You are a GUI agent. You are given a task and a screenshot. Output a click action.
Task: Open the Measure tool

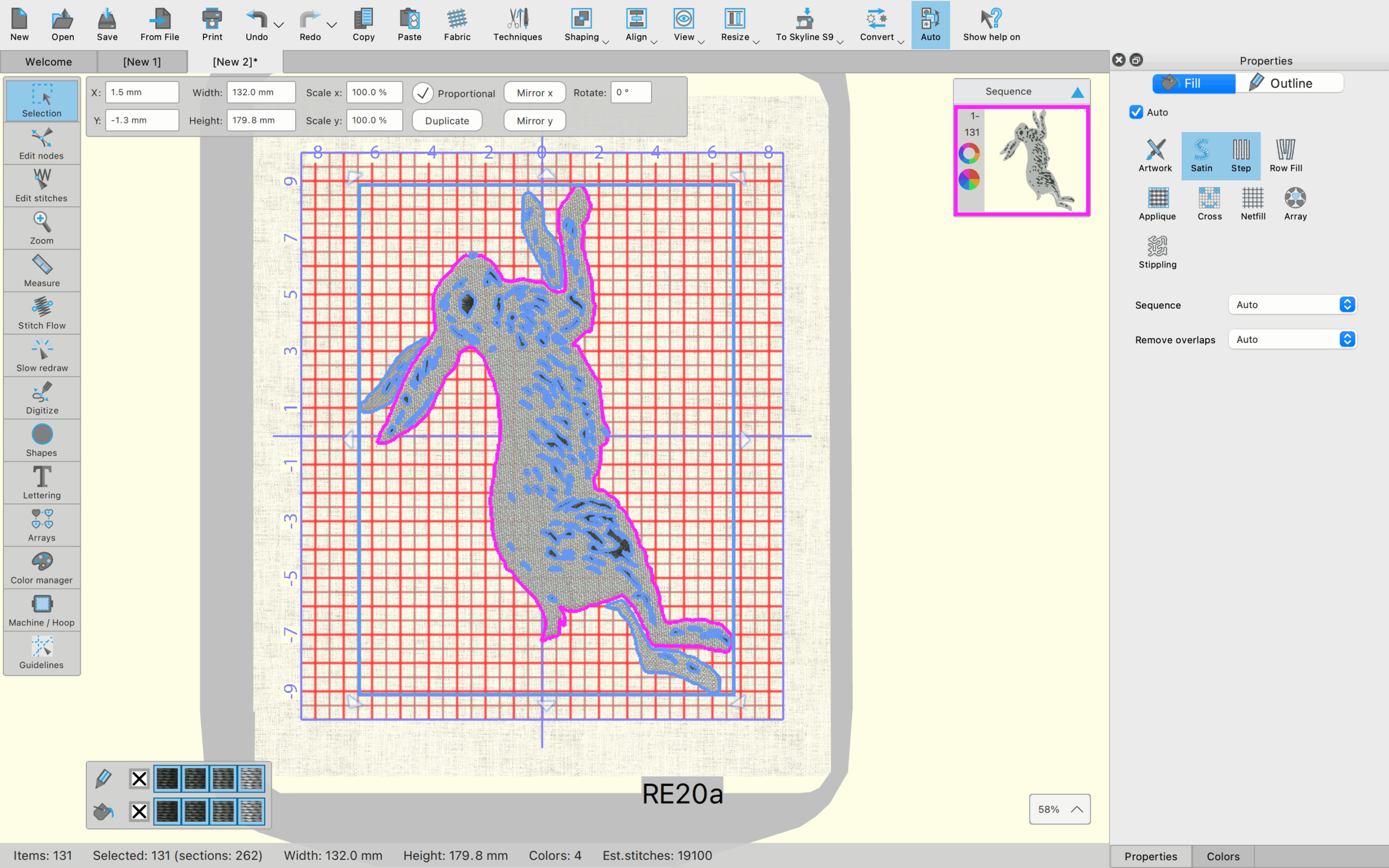41,270
